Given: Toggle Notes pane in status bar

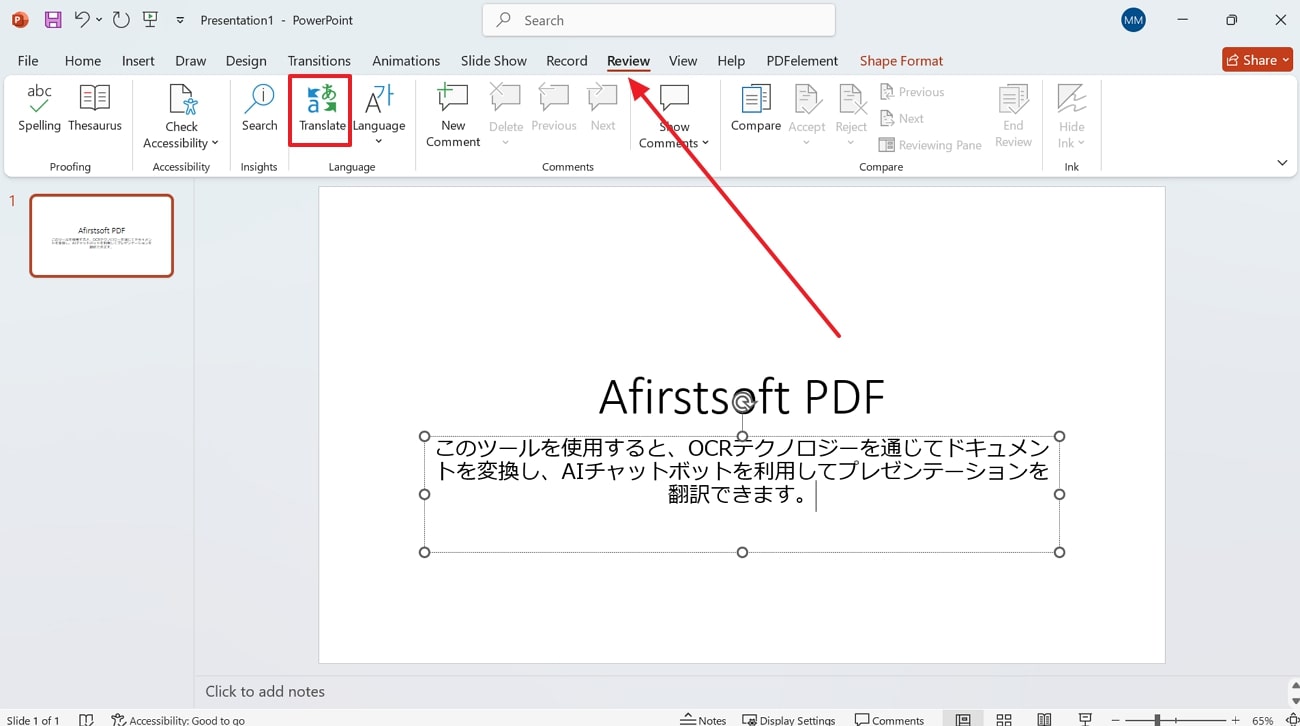Looking at the screenshot, I should tap(703, 719).
